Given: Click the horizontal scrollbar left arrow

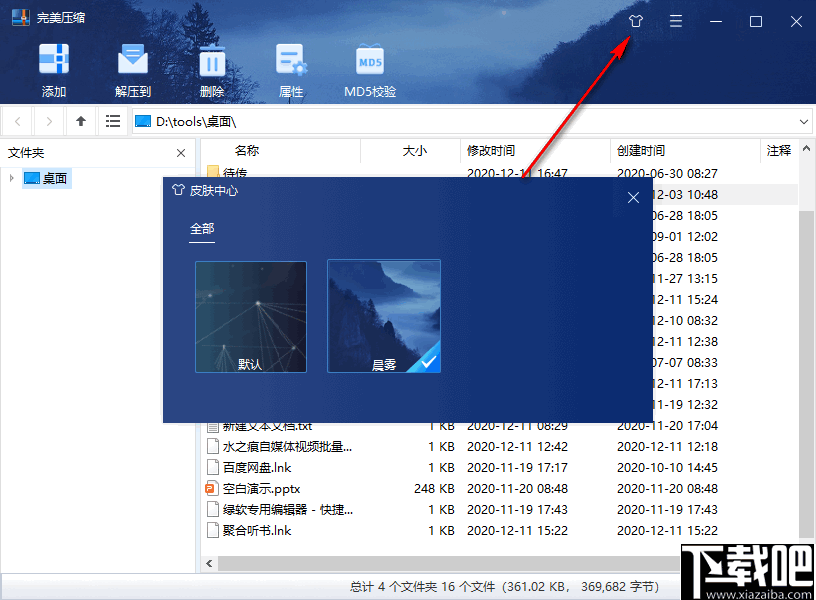Looking at the screenshot, I should click(209, 564).
